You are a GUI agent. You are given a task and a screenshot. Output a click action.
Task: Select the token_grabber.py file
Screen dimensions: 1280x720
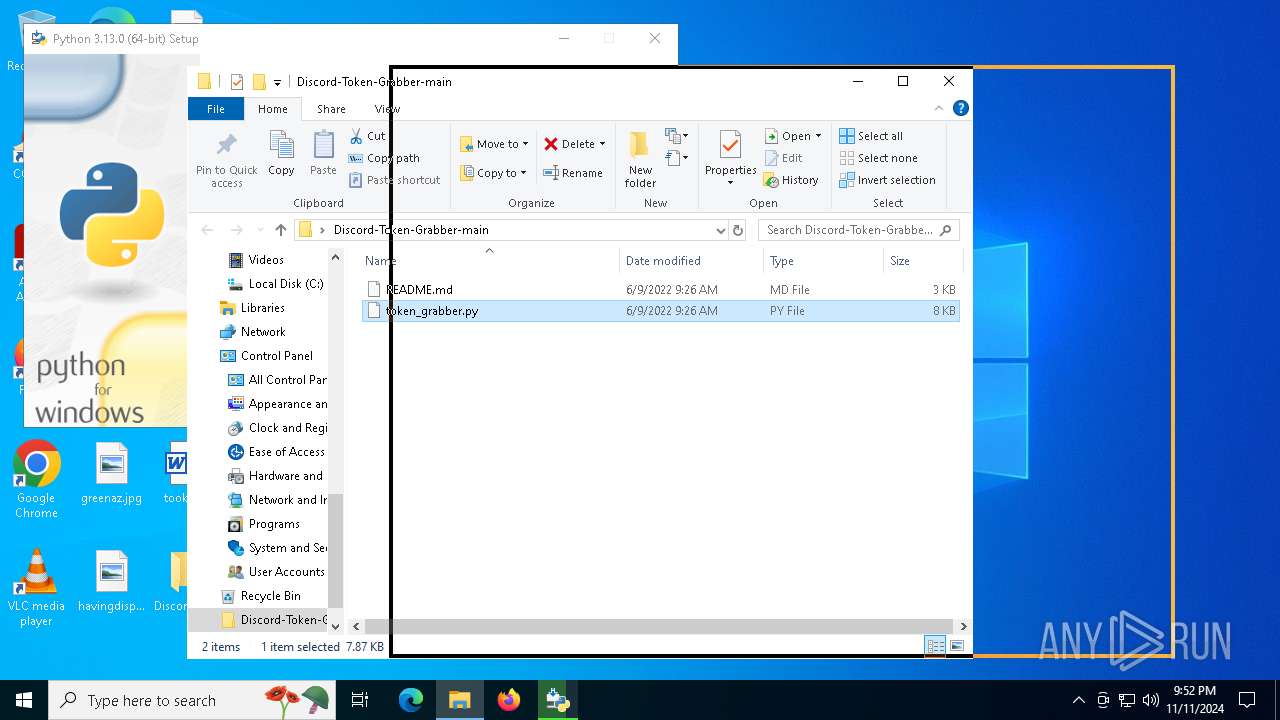[x=660, y=311]
